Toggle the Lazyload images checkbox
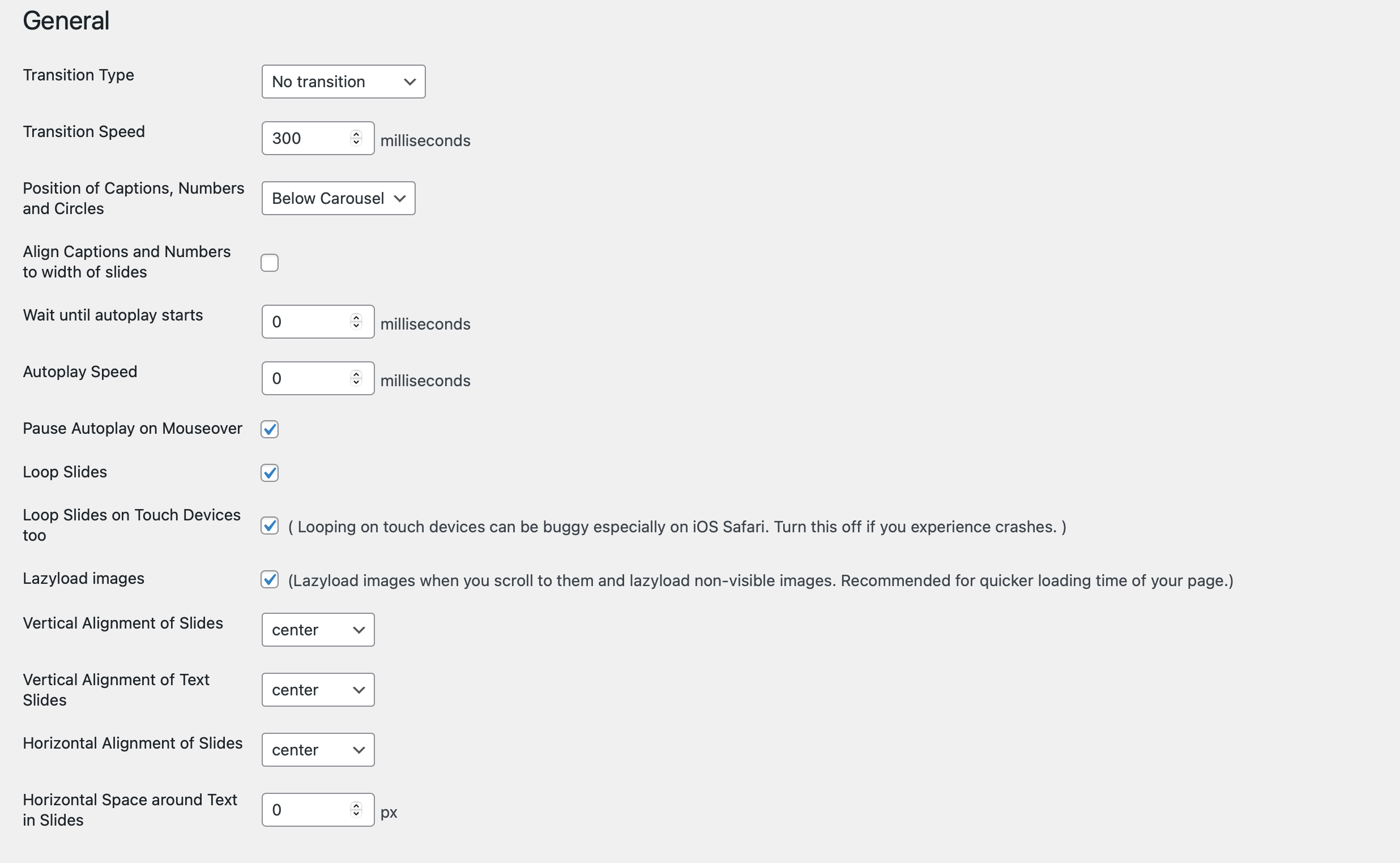This screenshot has width=1400, height=863. [270, 580]
